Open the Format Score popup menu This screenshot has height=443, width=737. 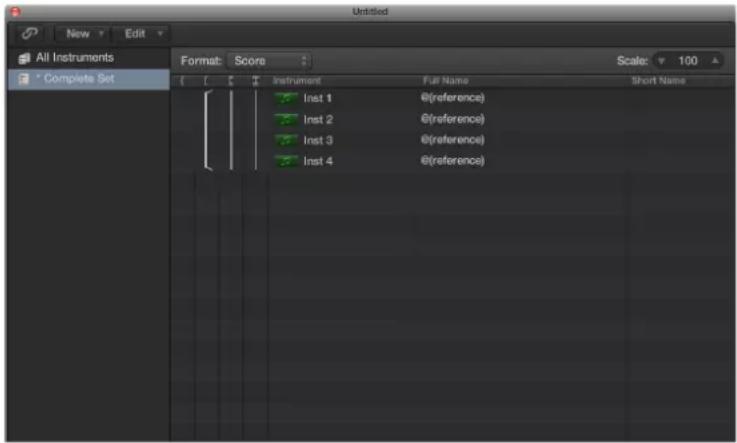point(269,61)
